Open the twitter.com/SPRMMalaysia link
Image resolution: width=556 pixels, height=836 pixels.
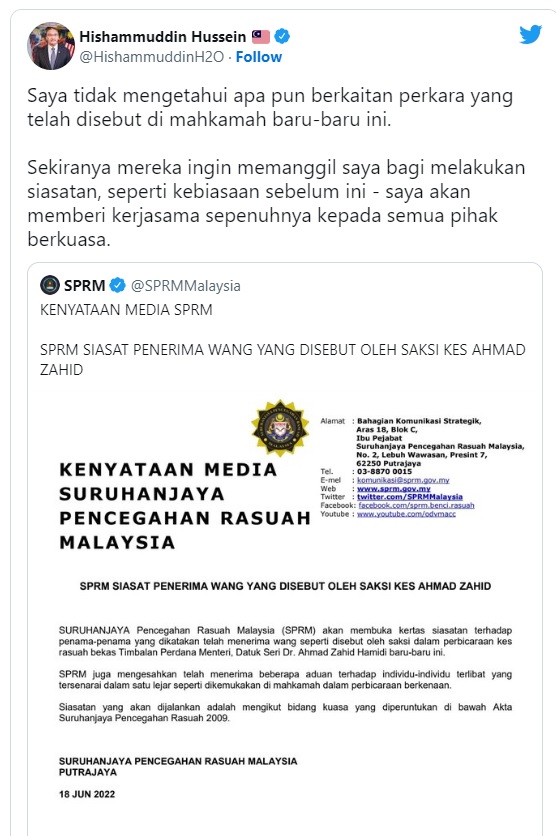click(x=409, y=496)
